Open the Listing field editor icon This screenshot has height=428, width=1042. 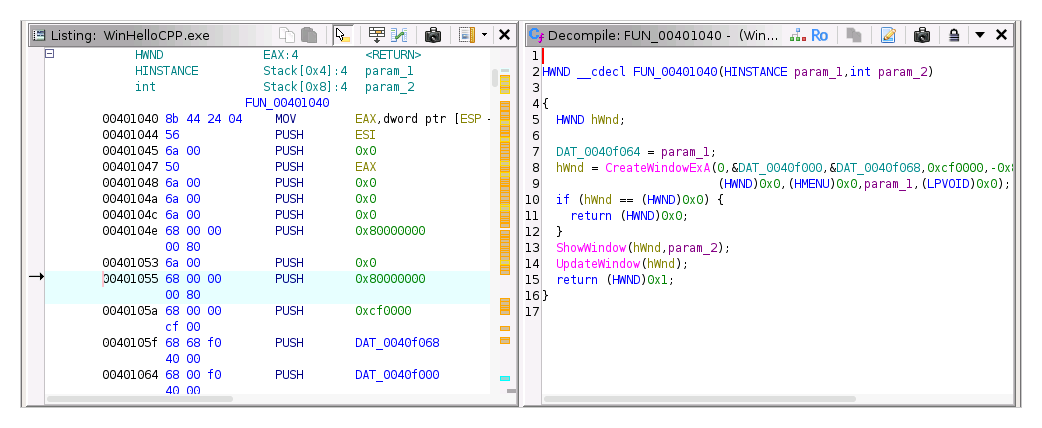[377, 35]
